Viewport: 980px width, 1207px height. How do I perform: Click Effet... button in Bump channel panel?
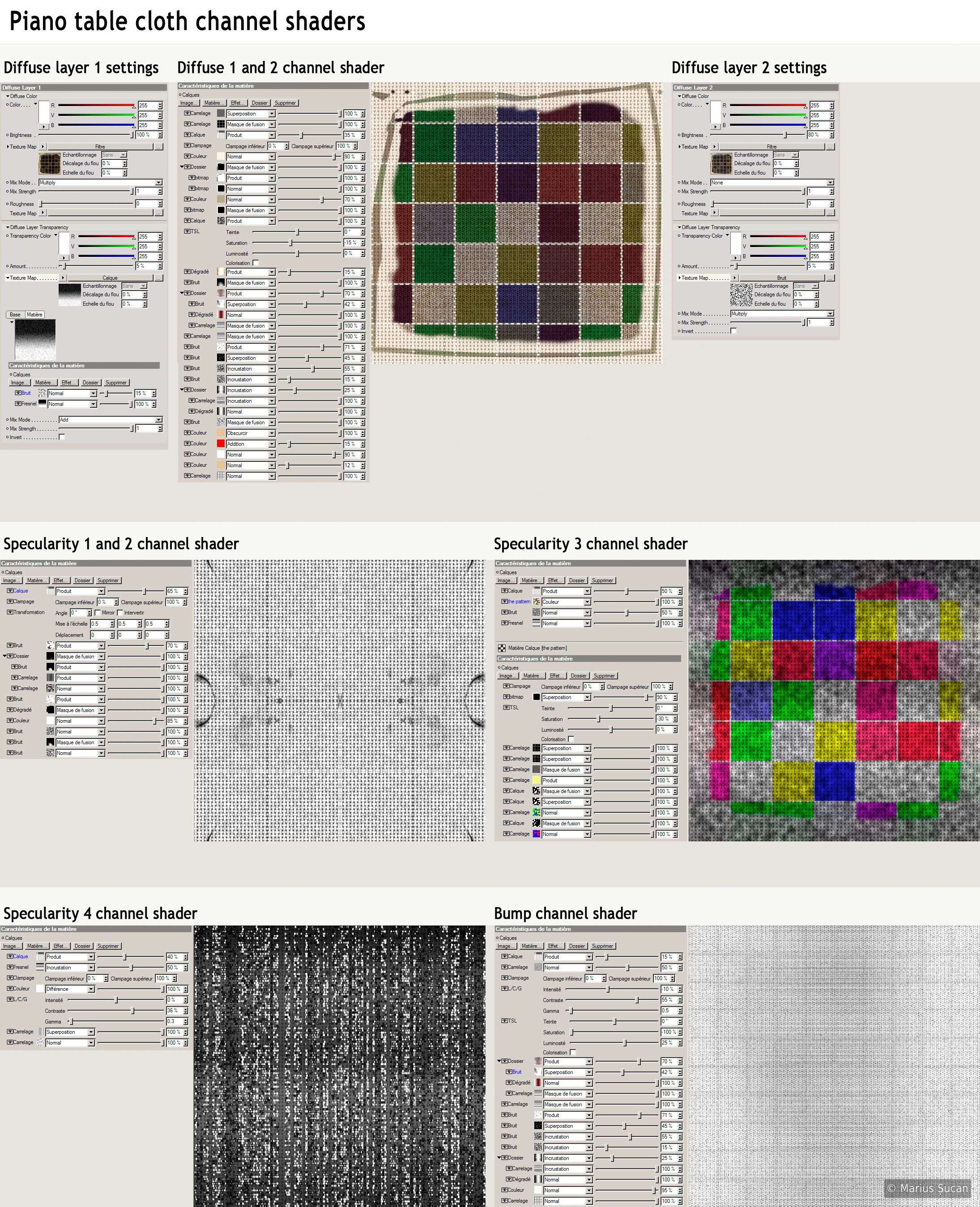click(x=554, y=946)
